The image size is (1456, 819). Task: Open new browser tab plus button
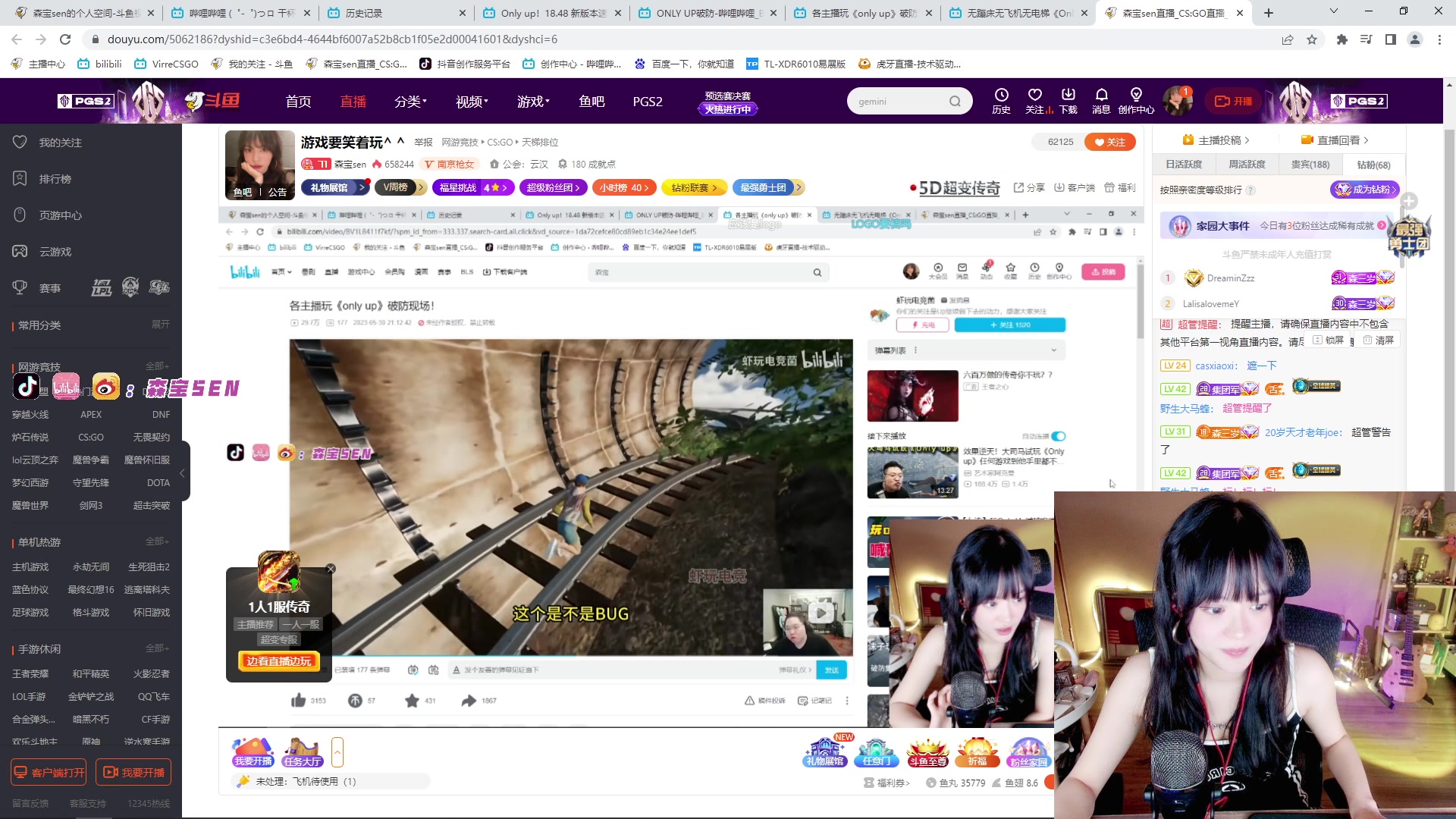1269,13
